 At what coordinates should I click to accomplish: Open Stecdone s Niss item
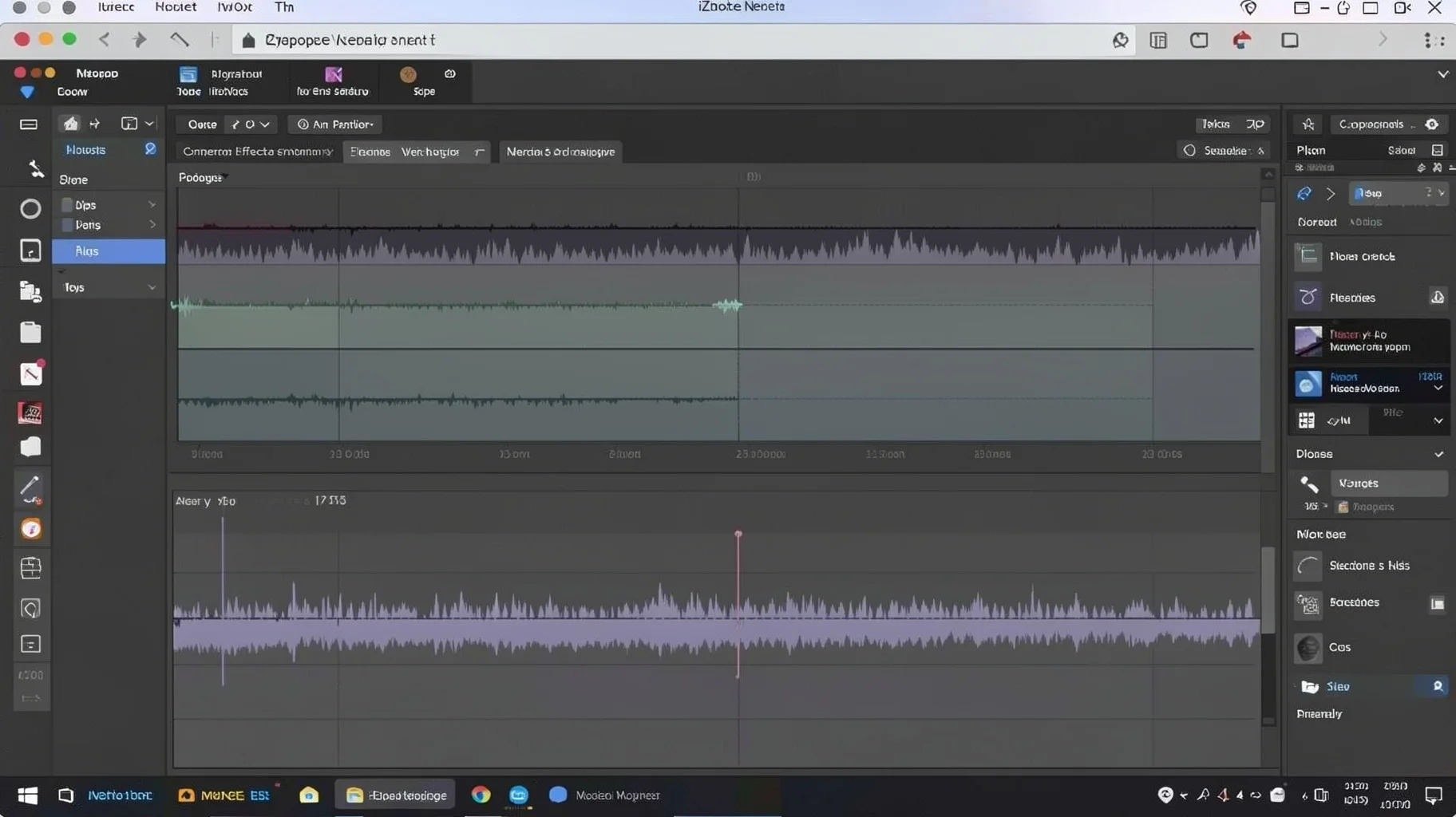click(1368, 566)
